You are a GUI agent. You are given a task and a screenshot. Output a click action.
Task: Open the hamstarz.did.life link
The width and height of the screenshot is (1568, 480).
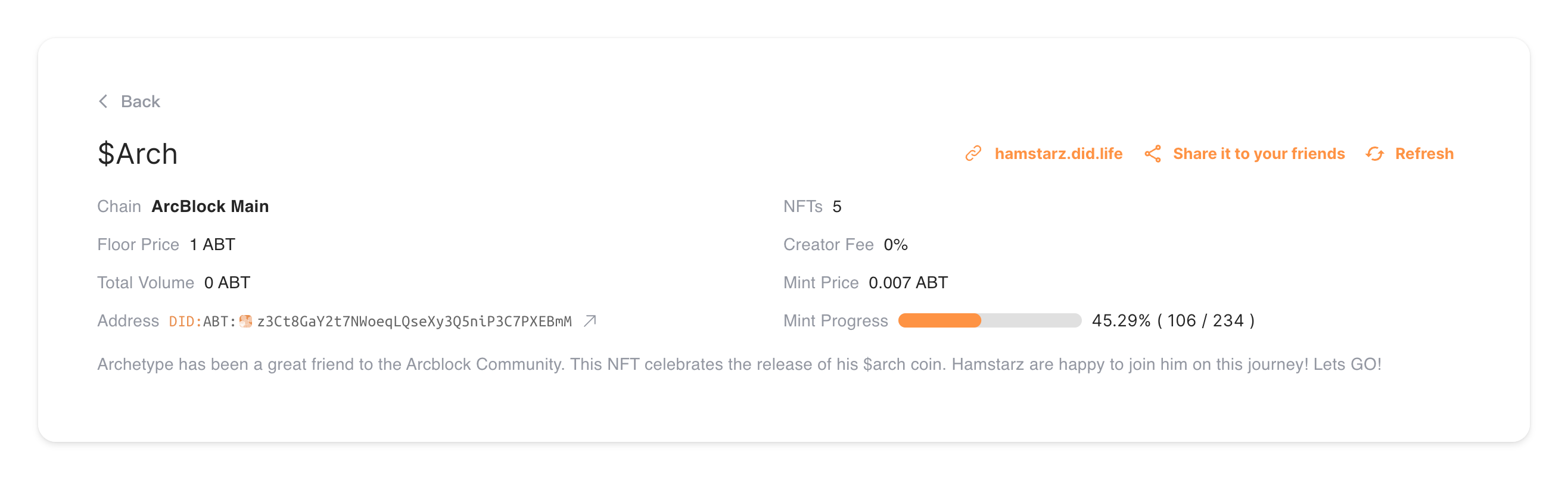pyautogui.click(x=1058, y=154)
